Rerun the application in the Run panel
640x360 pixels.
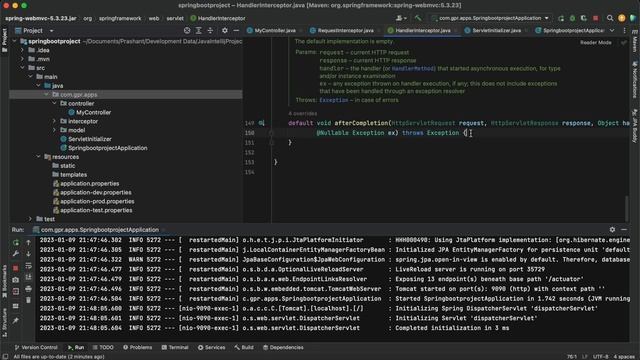pos(16,243)
